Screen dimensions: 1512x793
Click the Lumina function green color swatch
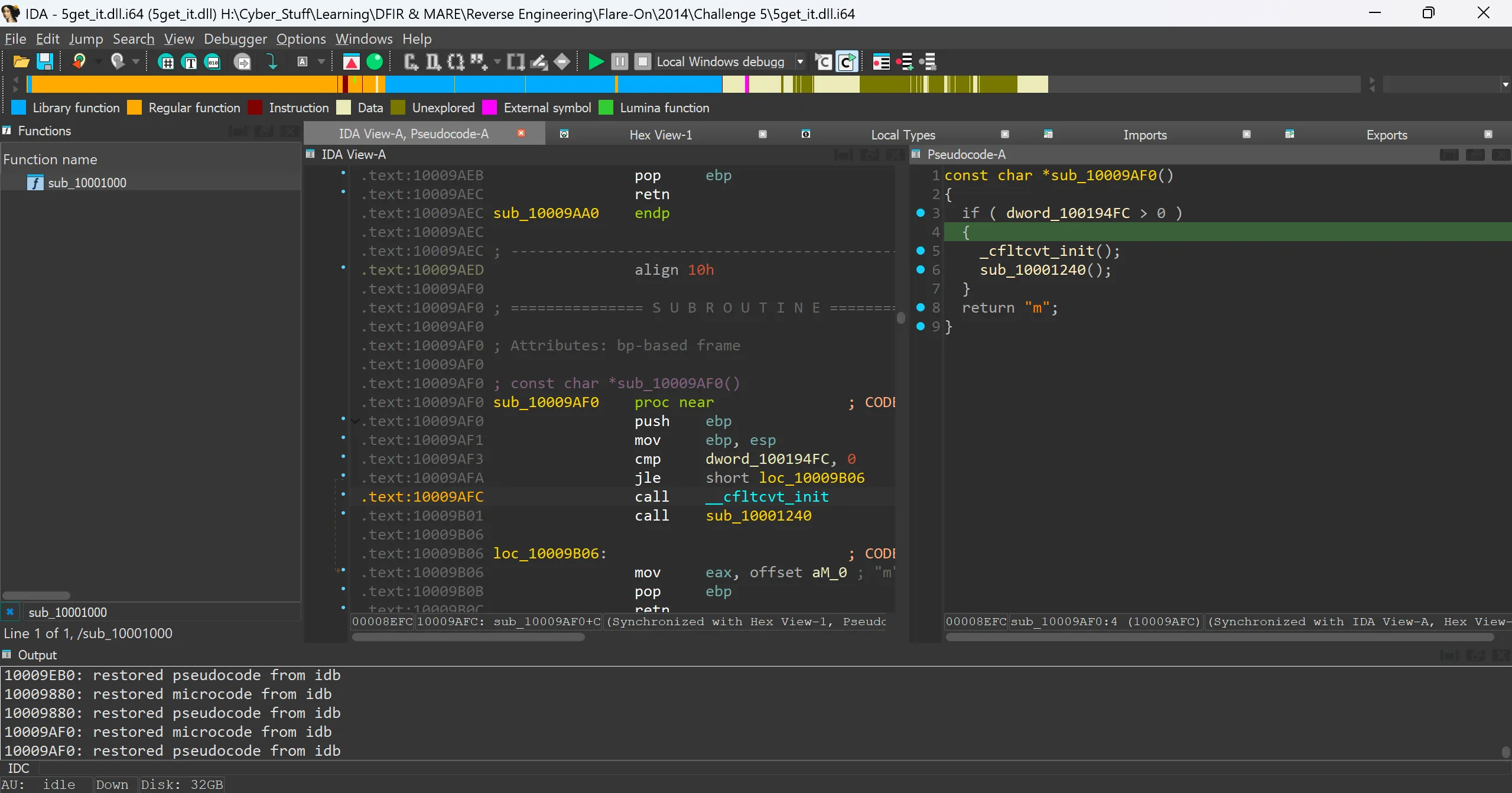coord(606,108)
